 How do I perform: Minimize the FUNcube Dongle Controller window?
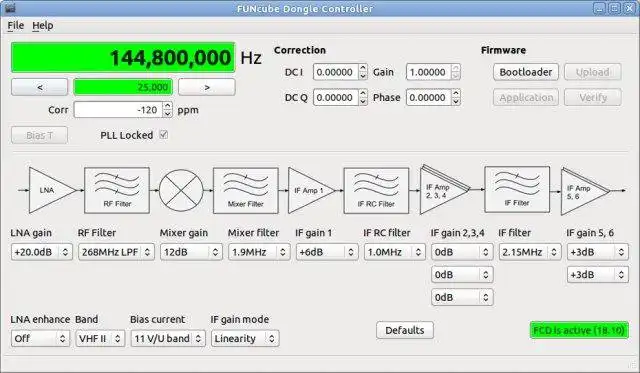tap(599, 8)
